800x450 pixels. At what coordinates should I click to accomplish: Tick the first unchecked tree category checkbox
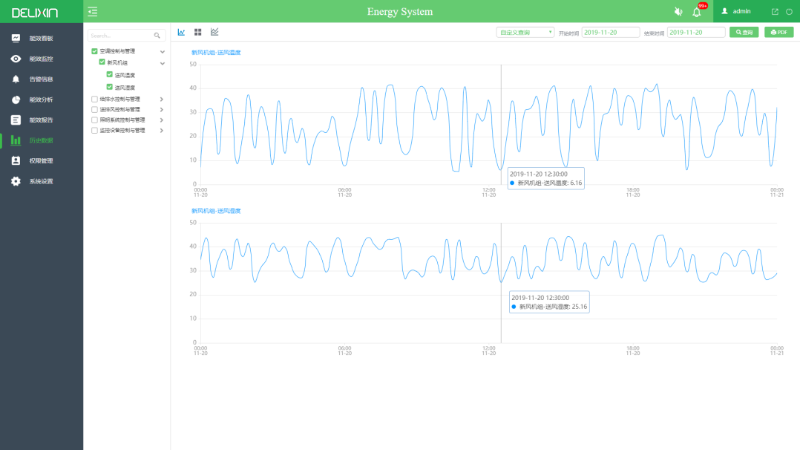coord(94,99)
